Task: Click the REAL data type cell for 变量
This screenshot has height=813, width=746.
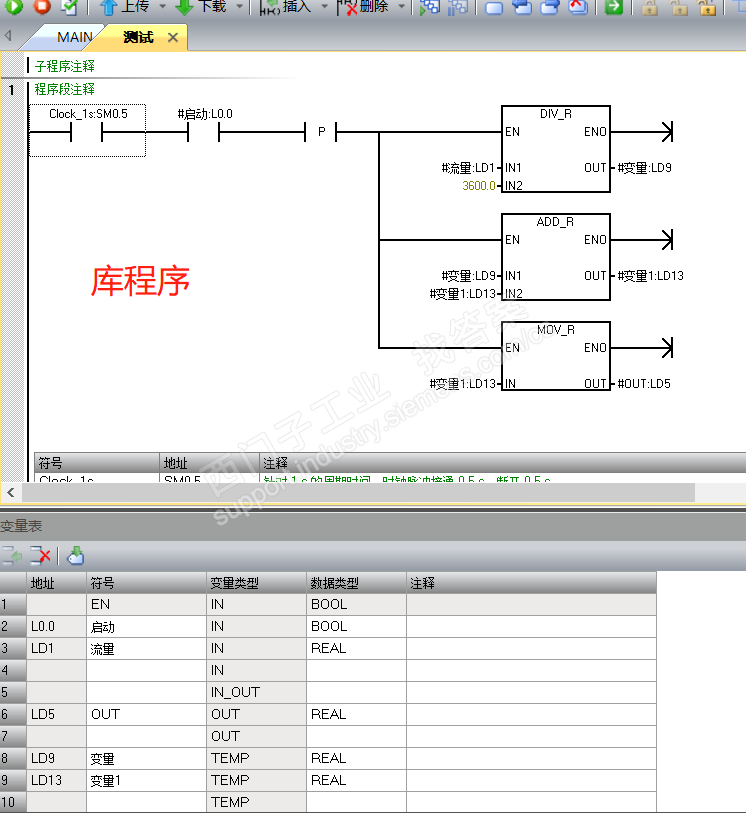Action: point(357,759)
